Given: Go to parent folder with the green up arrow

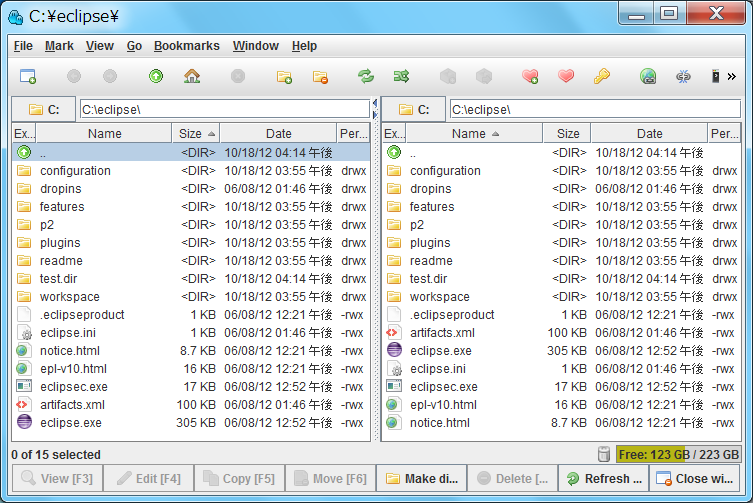Looking at the screenshot, I should pos(156,76).
